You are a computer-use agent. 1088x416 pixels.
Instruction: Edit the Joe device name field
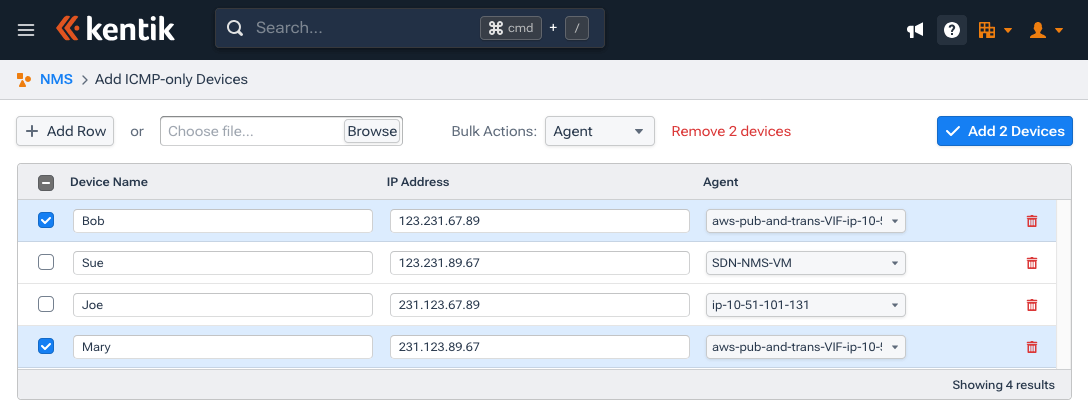[x=223, y=305]
